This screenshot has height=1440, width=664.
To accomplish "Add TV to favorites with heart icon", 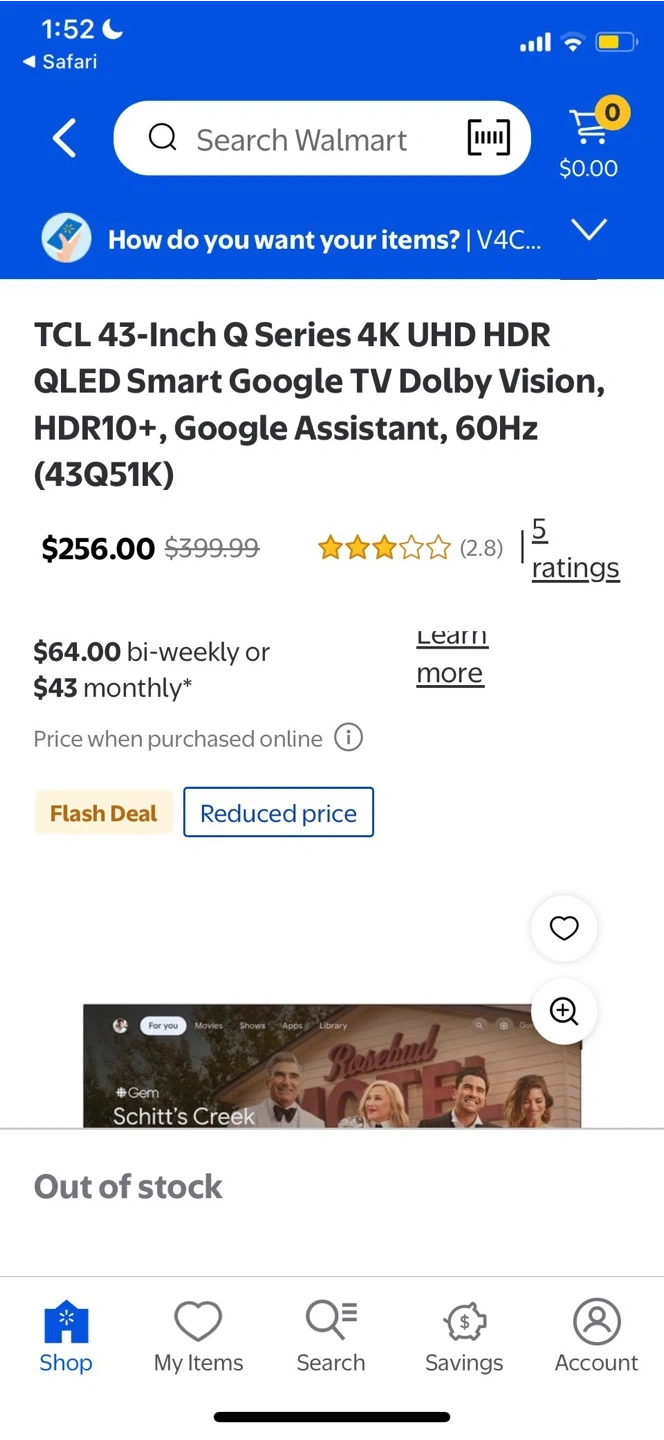I will [x=564, y=928].
